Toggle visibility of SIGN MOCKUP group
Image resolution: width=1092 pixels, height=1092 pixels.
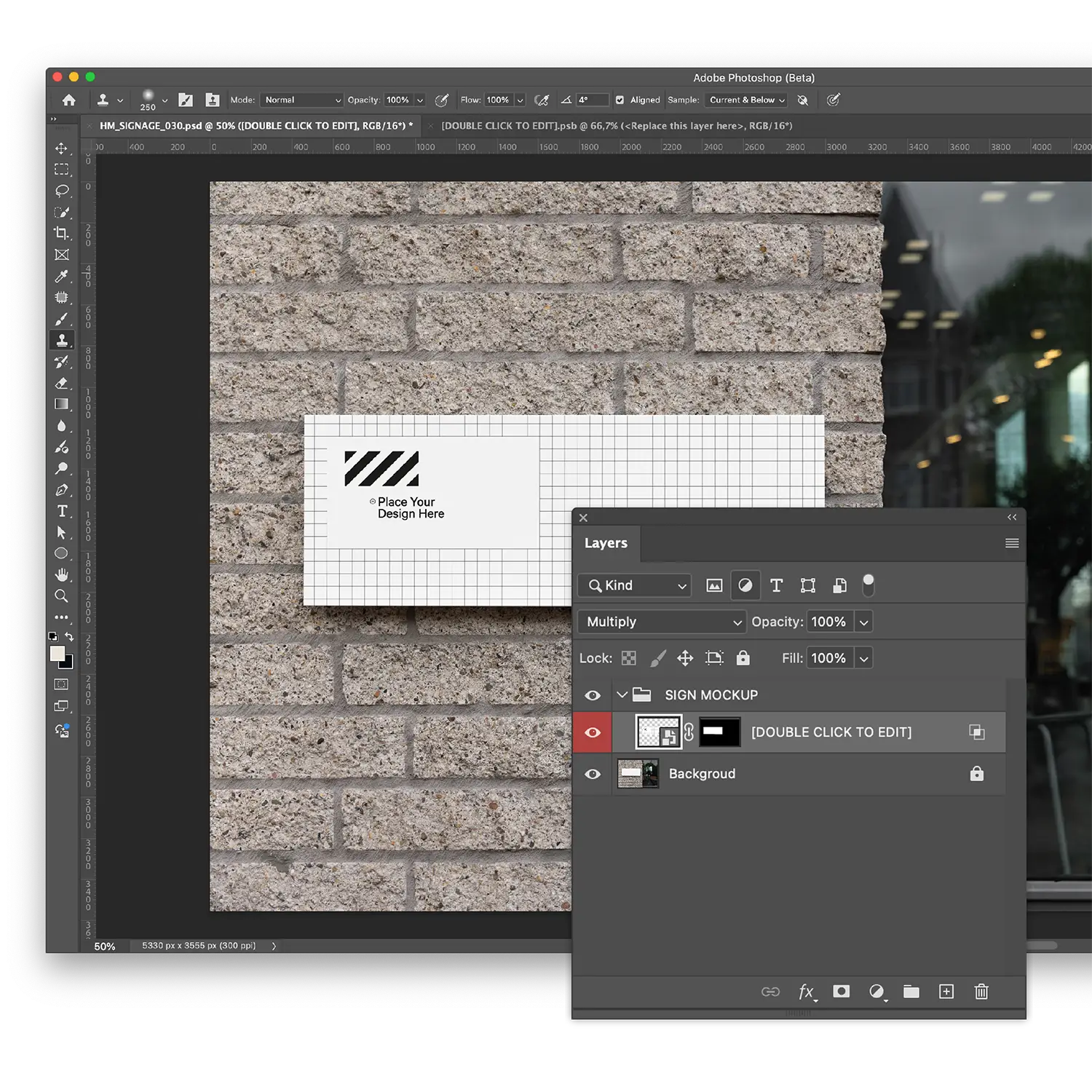pos(593,695)
